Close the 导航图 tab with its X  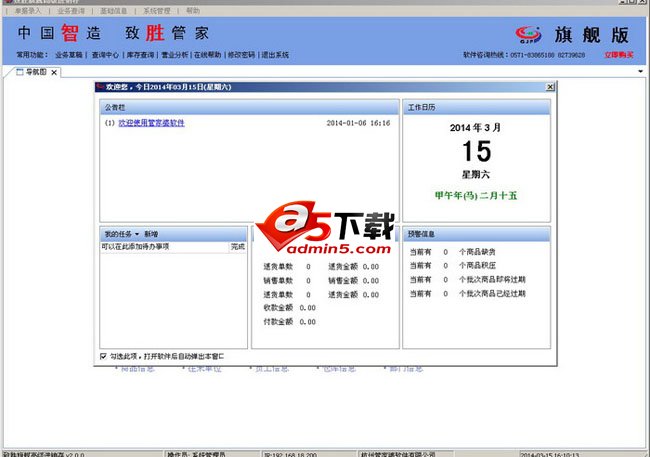pos(54,73)
